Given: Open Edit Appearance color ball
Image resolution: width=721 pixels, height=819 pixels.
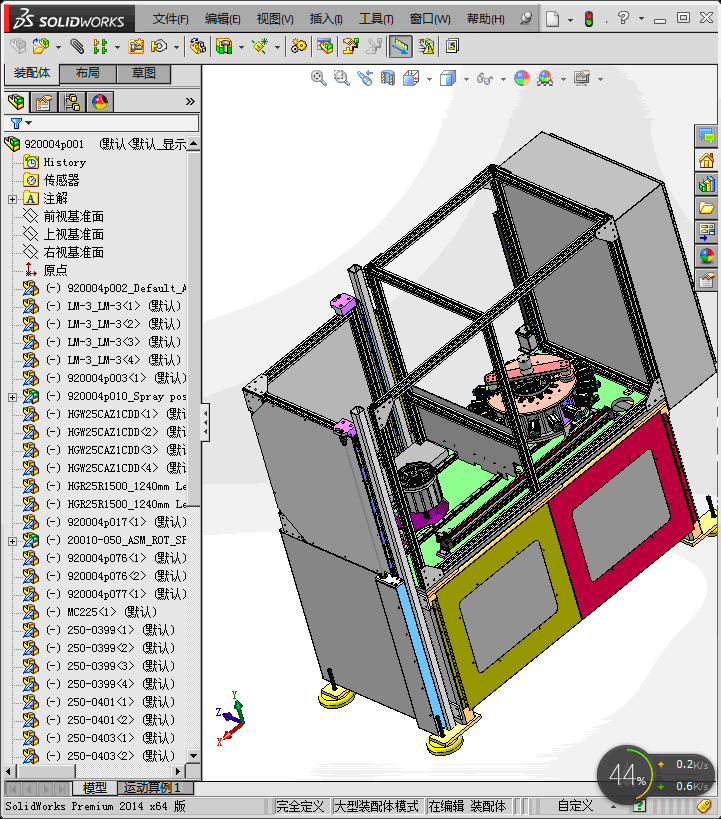Looking at the screenshot, I should tap(522, 78).
